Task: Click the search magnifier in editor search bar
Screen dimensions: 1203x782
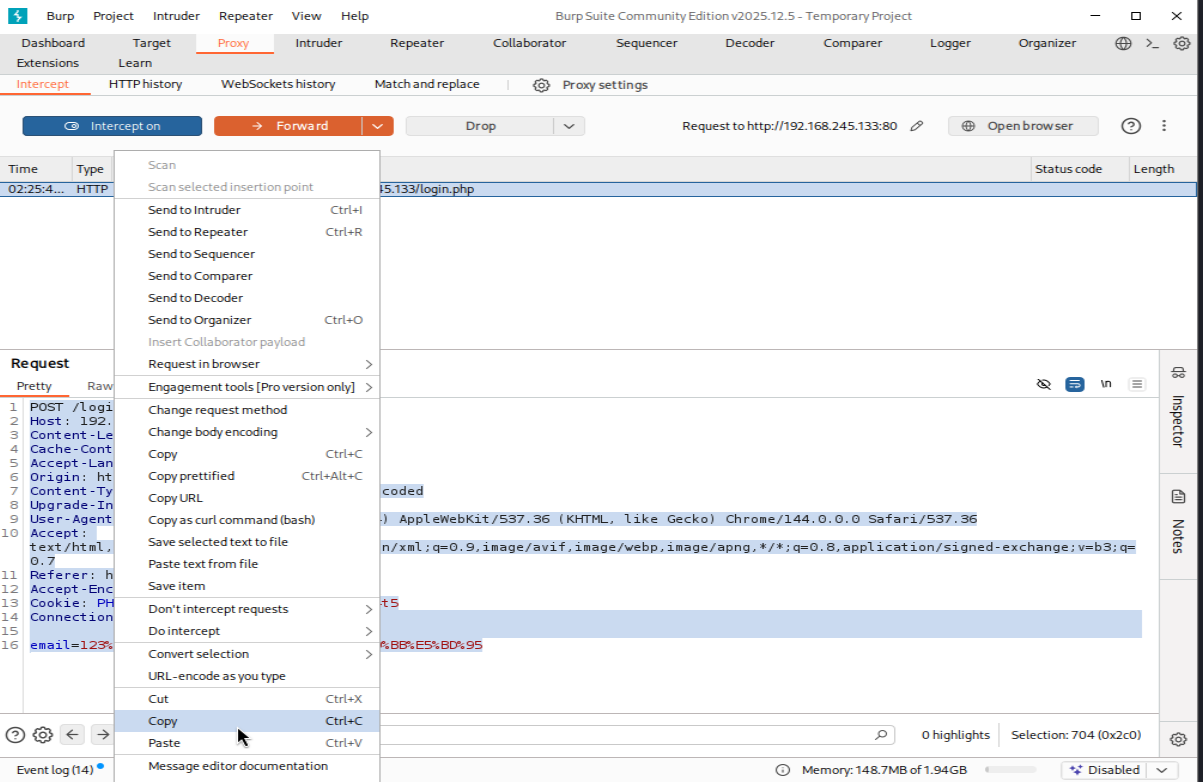Action: tap(881, 735)
